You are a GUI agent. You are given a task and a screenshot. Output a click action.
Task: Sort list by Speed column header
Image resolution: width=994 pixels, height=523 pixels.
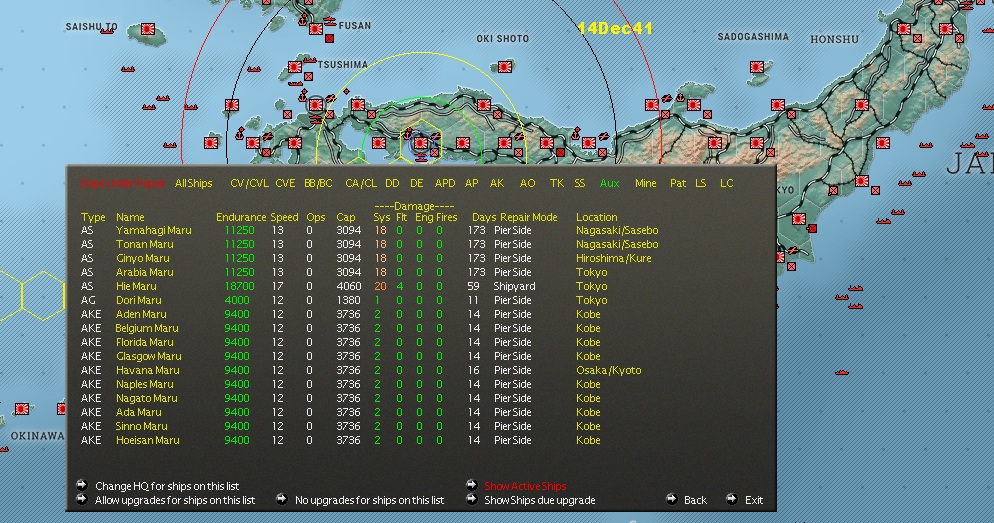(284, 217)
